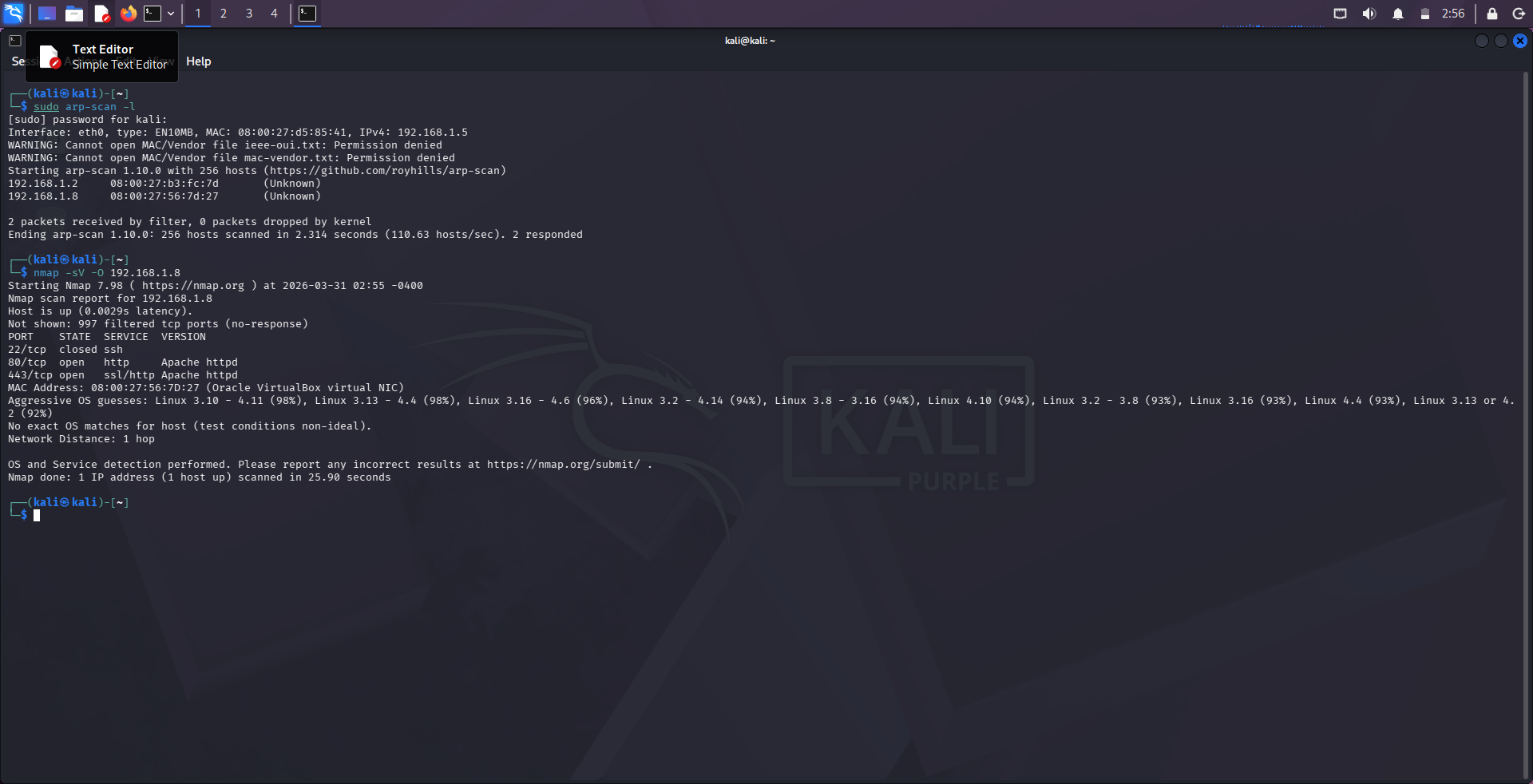Check the battery indicator icon
1533x784 pixels.
pyautogui.click(x=1424, y=14)
